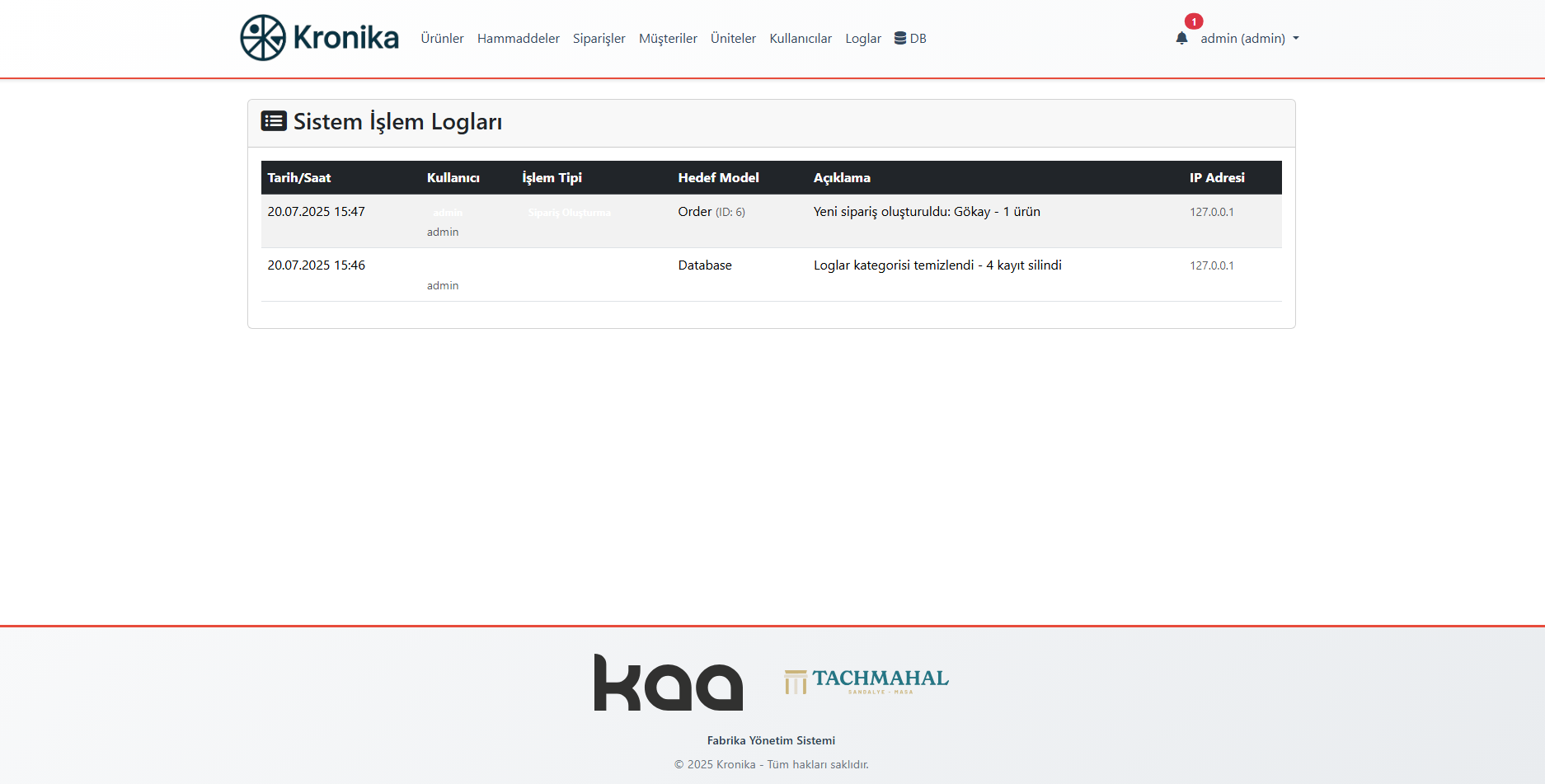Click the DB database icon

click(x=900, y=38)
